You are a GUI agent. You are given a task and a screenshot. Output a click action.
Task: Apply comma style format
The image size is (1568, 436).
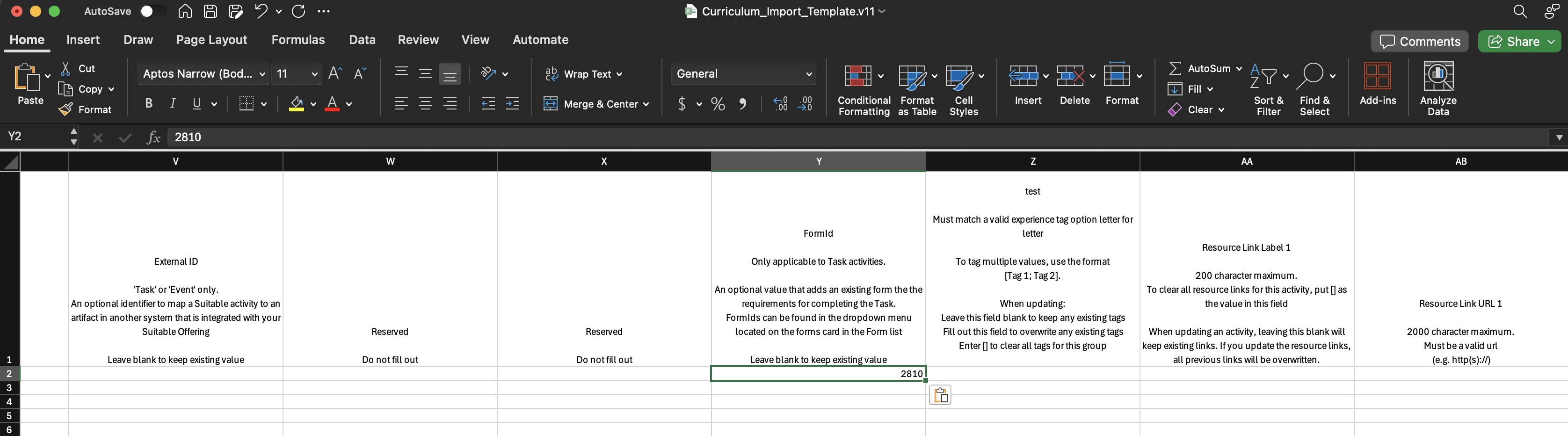(x=743, y=104)
